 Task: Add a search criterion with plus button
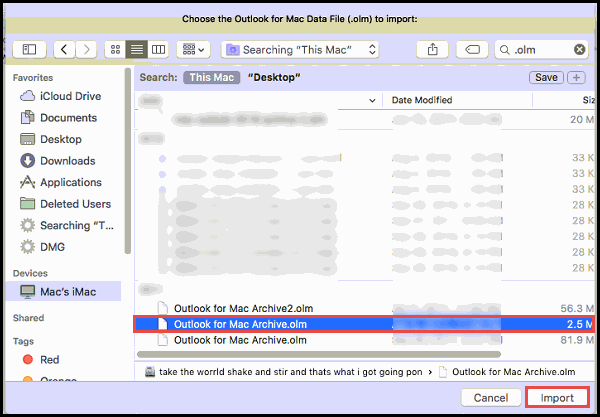coord(576,77)
